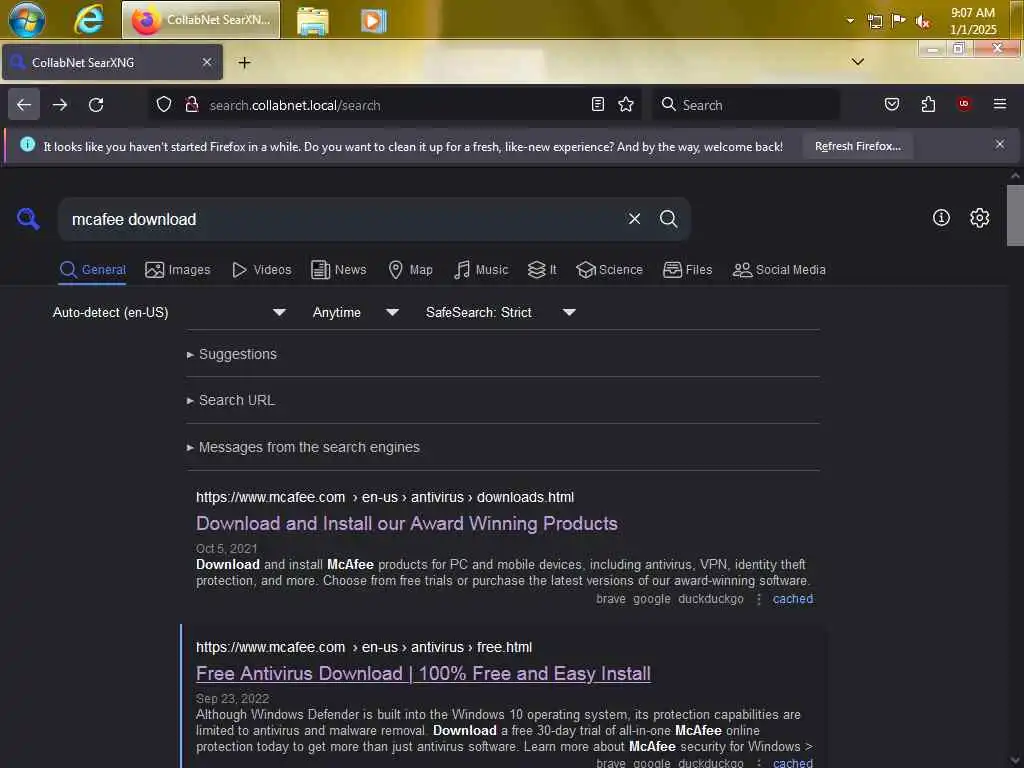Viewport: 1024px width, 768px height.
Task: Open the SafeSearch: Strict dropdown
Action: [x=501, y=312]
